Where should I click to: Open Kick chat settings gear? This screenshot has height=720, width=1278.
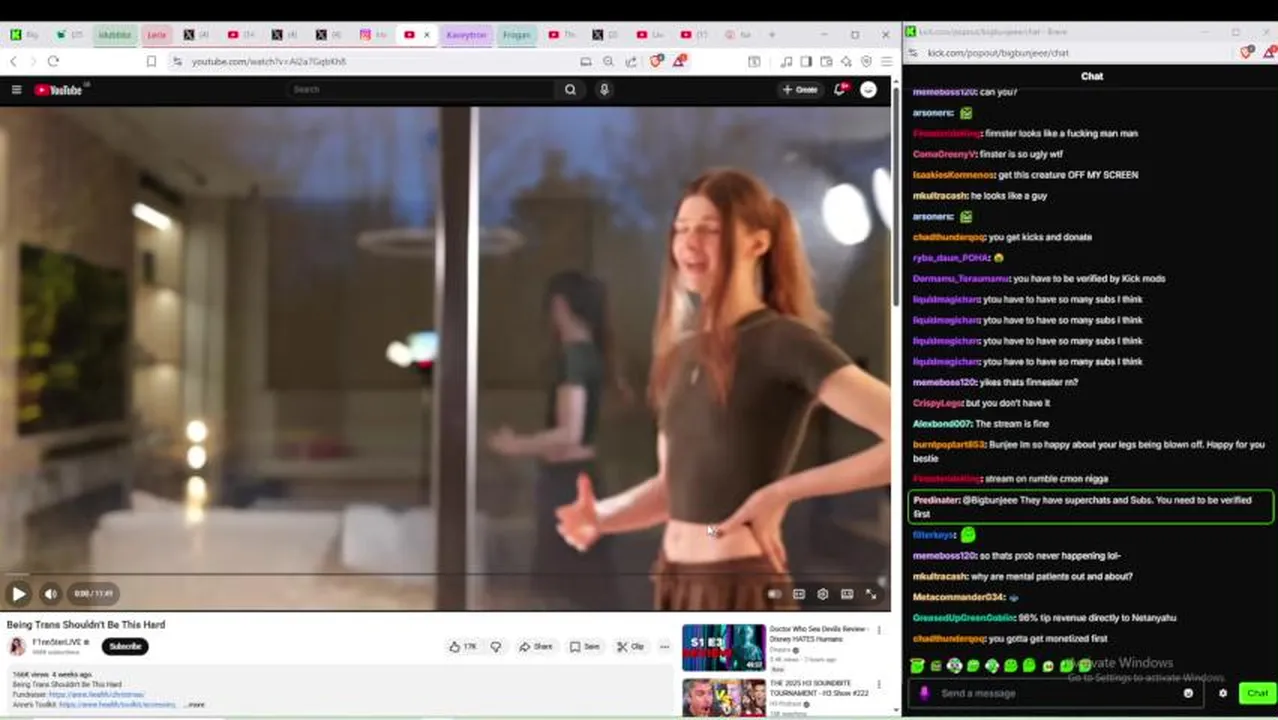coord(1223,693)
